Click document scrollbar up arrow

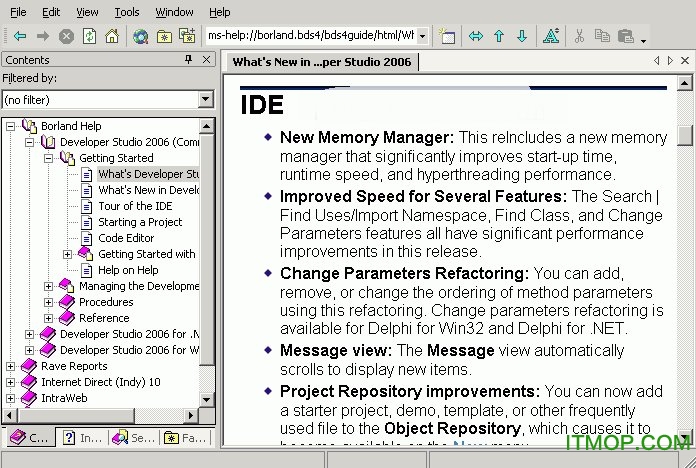(684, 83)
